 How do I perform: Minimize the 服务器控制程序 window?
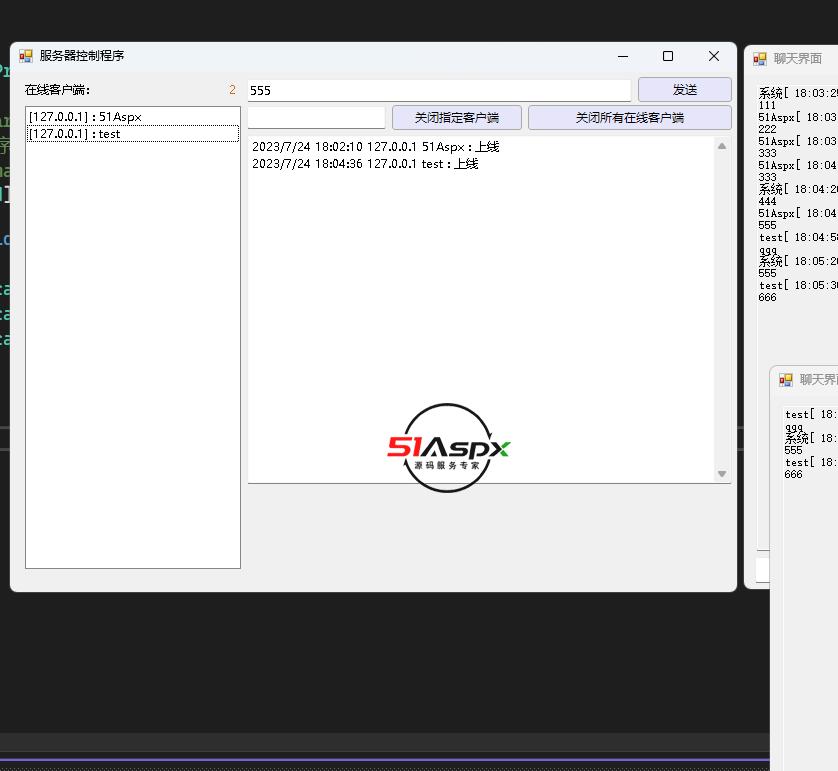click(622, 56)
